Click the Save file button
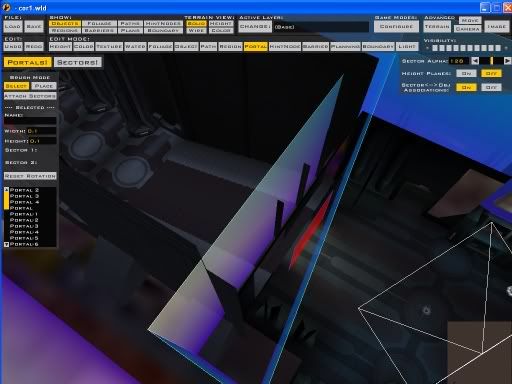Screen dimensions: 512x384 point(34,27)
